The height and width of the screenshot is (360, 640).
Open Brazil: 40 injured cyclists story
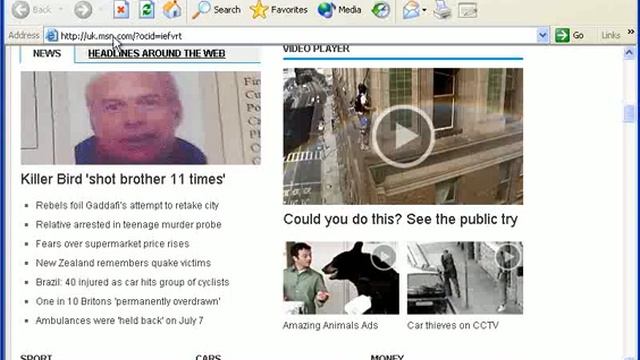132,282
